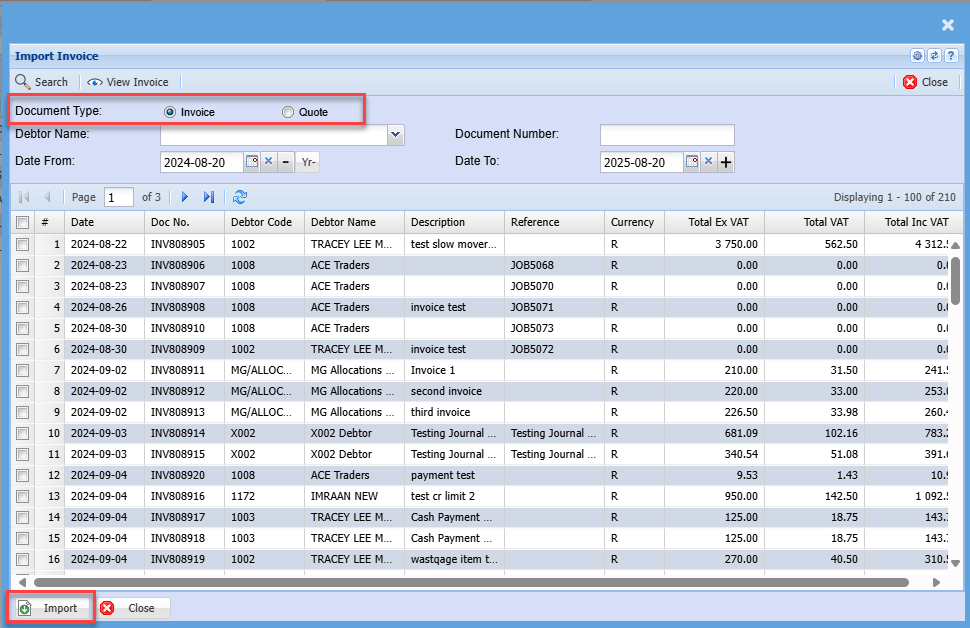Expand the Debtor Name dropdown
Viewport: 970px width, 628px height.
pyautogui.click(x=396, y=134)
